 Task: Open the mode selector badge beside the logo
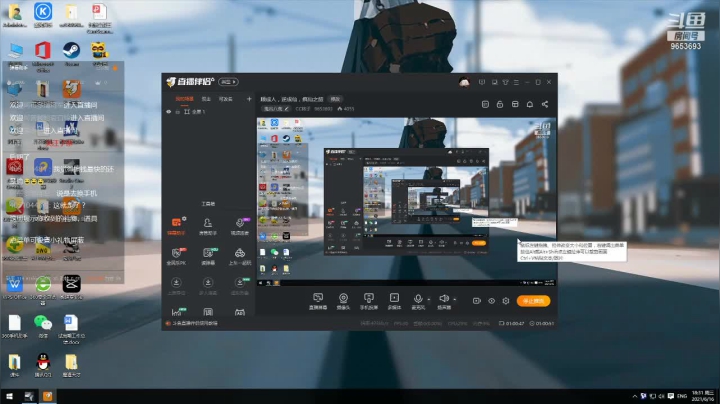[x=228, y=82]
